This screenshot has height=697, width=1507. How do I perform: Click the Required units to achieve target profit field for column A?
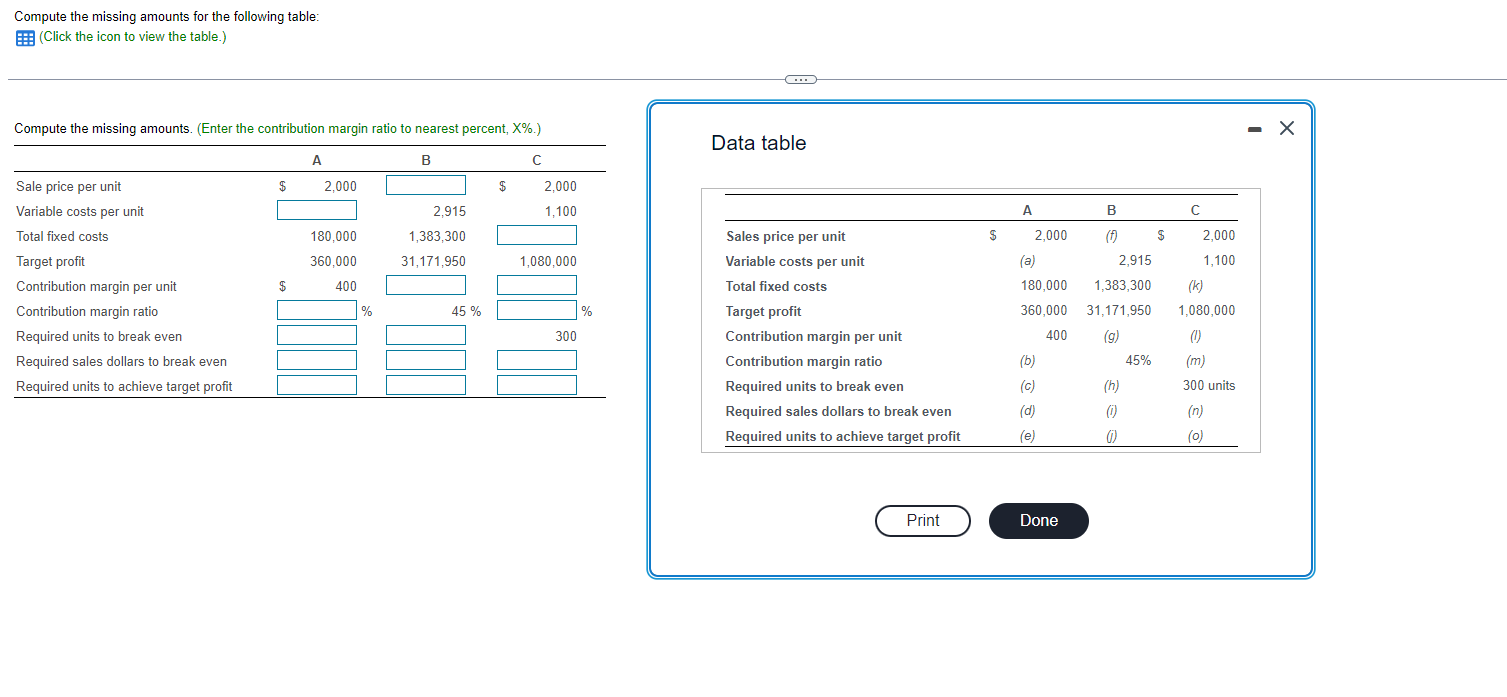click(x=316, y=384)
